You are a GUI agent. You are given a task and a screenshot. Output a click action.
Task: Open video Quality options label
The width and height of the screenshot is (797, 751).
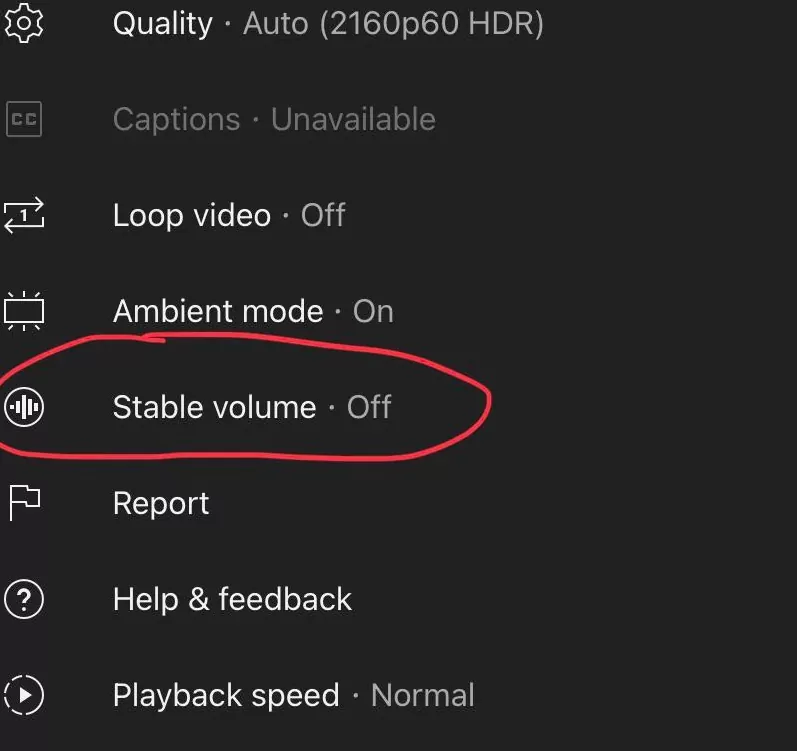pyautogui.click(x=162, y=23)
